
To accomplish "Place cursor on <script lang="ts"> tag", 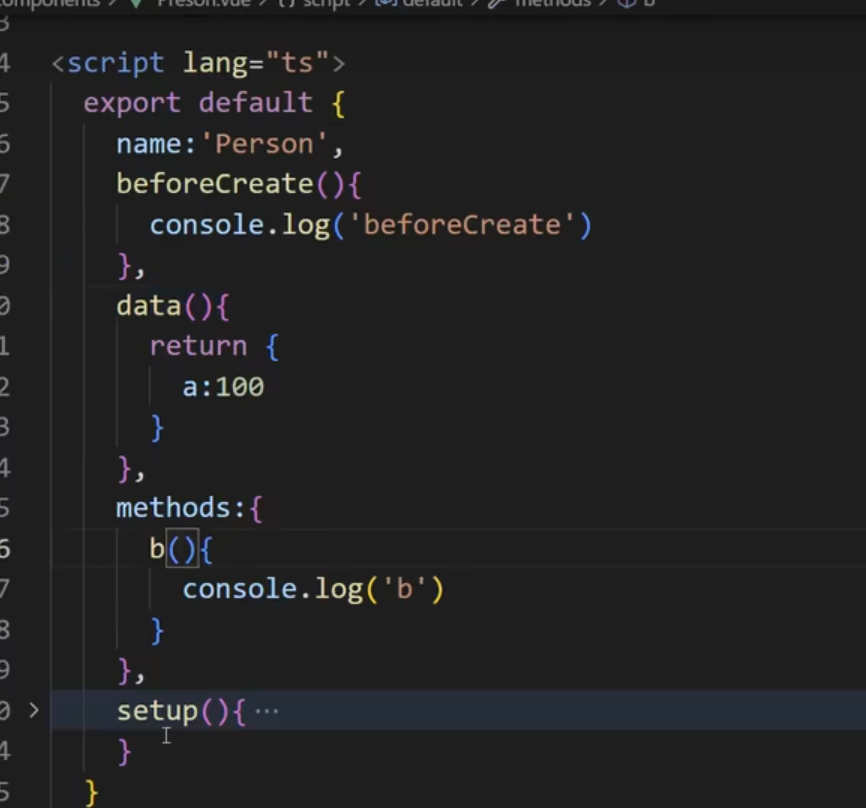I will pyautogui.click(x=198, y=63).
